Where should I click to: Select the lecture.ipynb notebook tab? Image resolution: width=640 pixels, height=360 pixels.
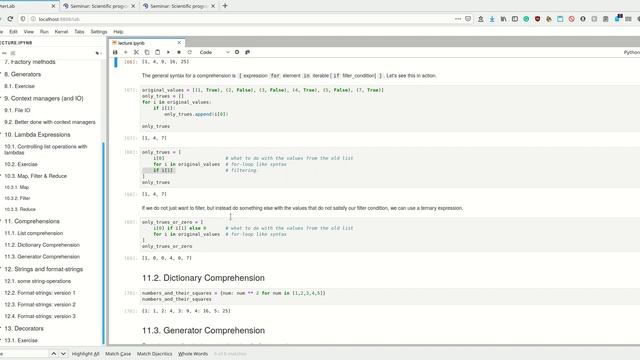pos(146,43)
